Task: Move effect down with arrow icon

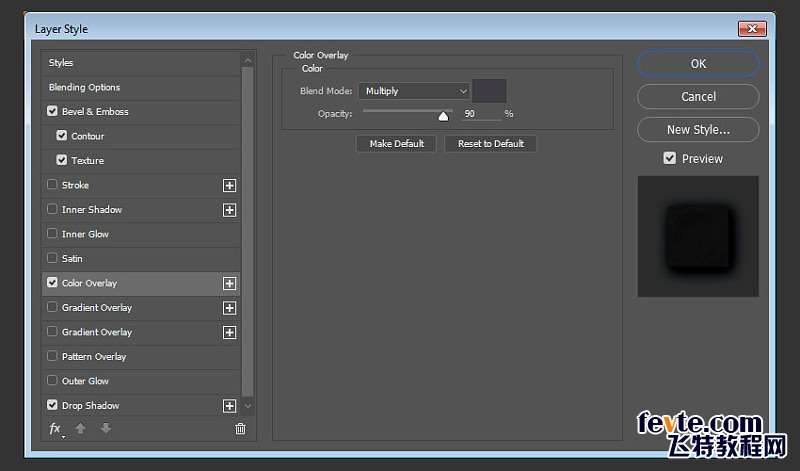Action: point(106,429)
